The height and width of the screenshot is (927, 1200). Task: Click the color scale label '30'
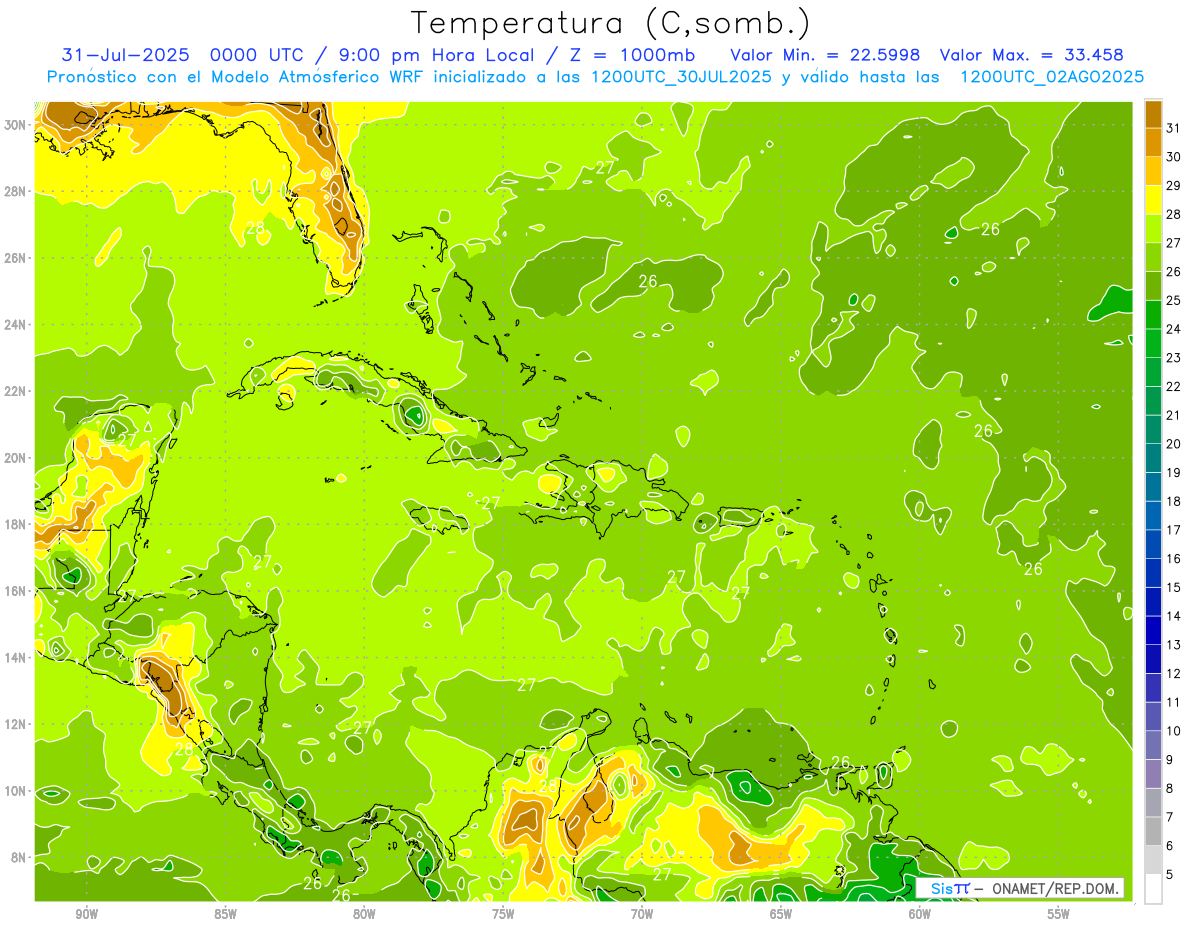click(x=1174, y=157)
